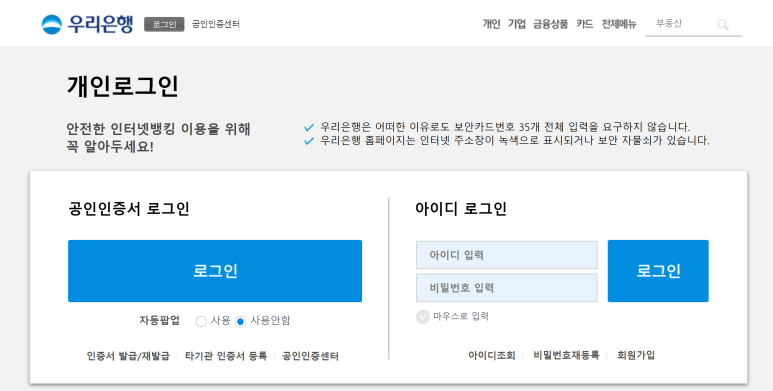Click the 우리은행 logo
The height and width of the screenshot is (391, 773).
(87, 24)
